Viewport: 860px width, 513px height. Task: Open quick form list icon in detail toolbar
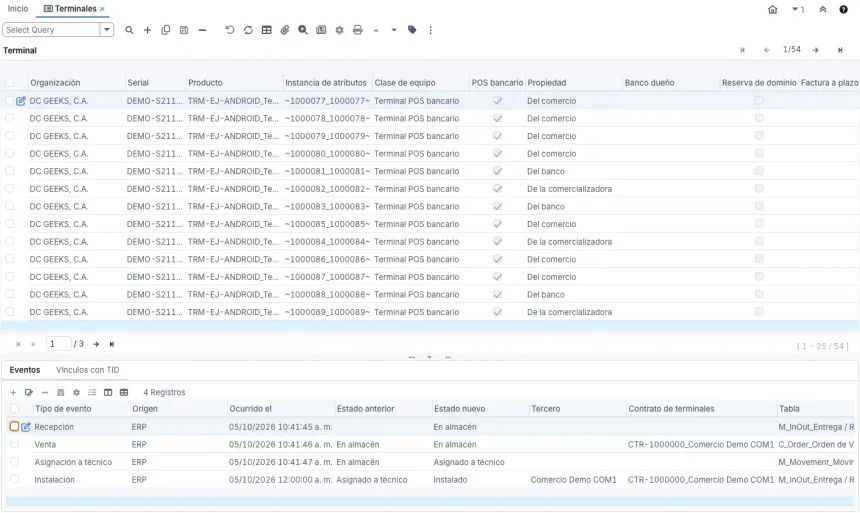(x=92, y=392)
